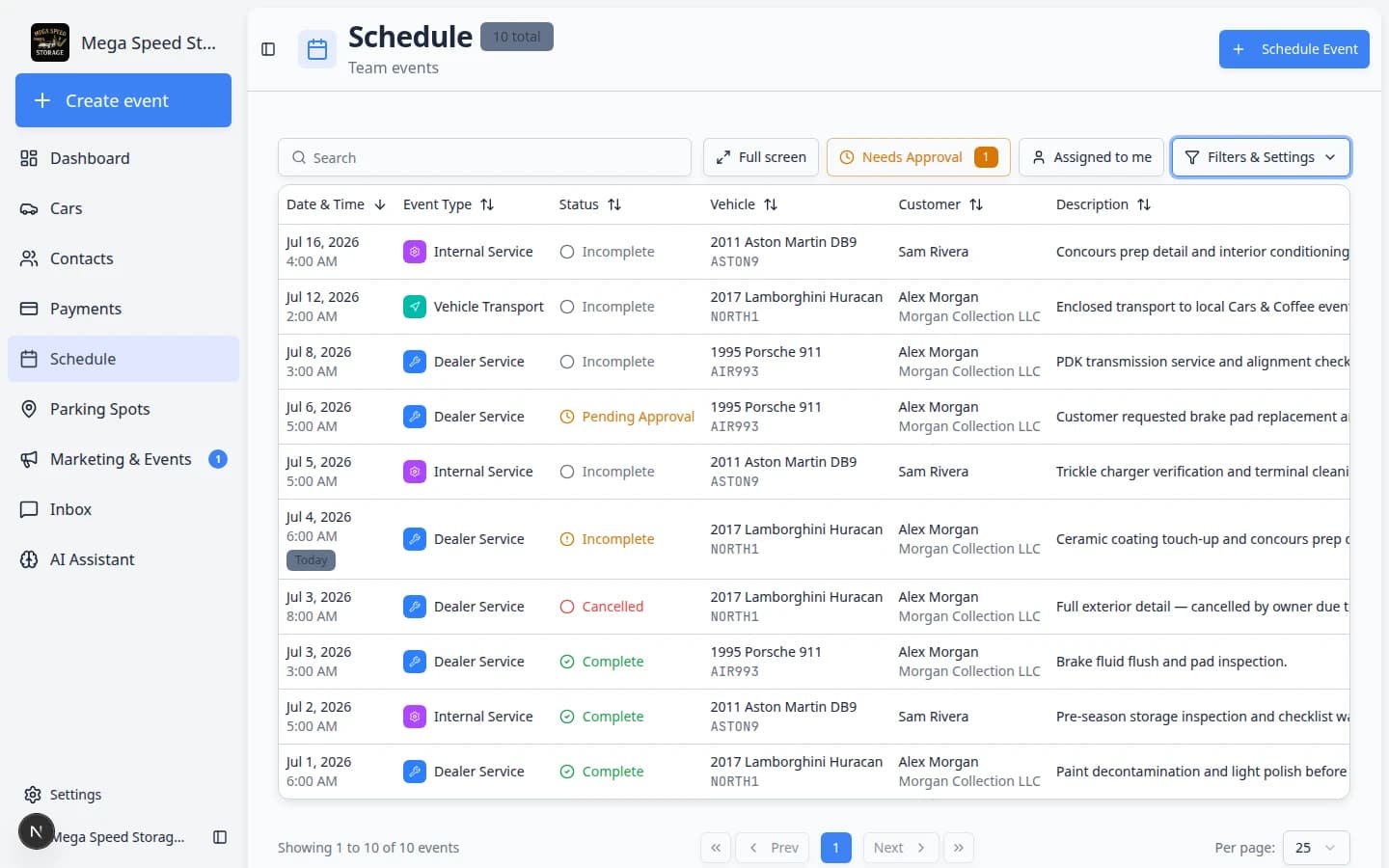Toggle the sidebar panel icon beside Schedule title

pos(268,49)
